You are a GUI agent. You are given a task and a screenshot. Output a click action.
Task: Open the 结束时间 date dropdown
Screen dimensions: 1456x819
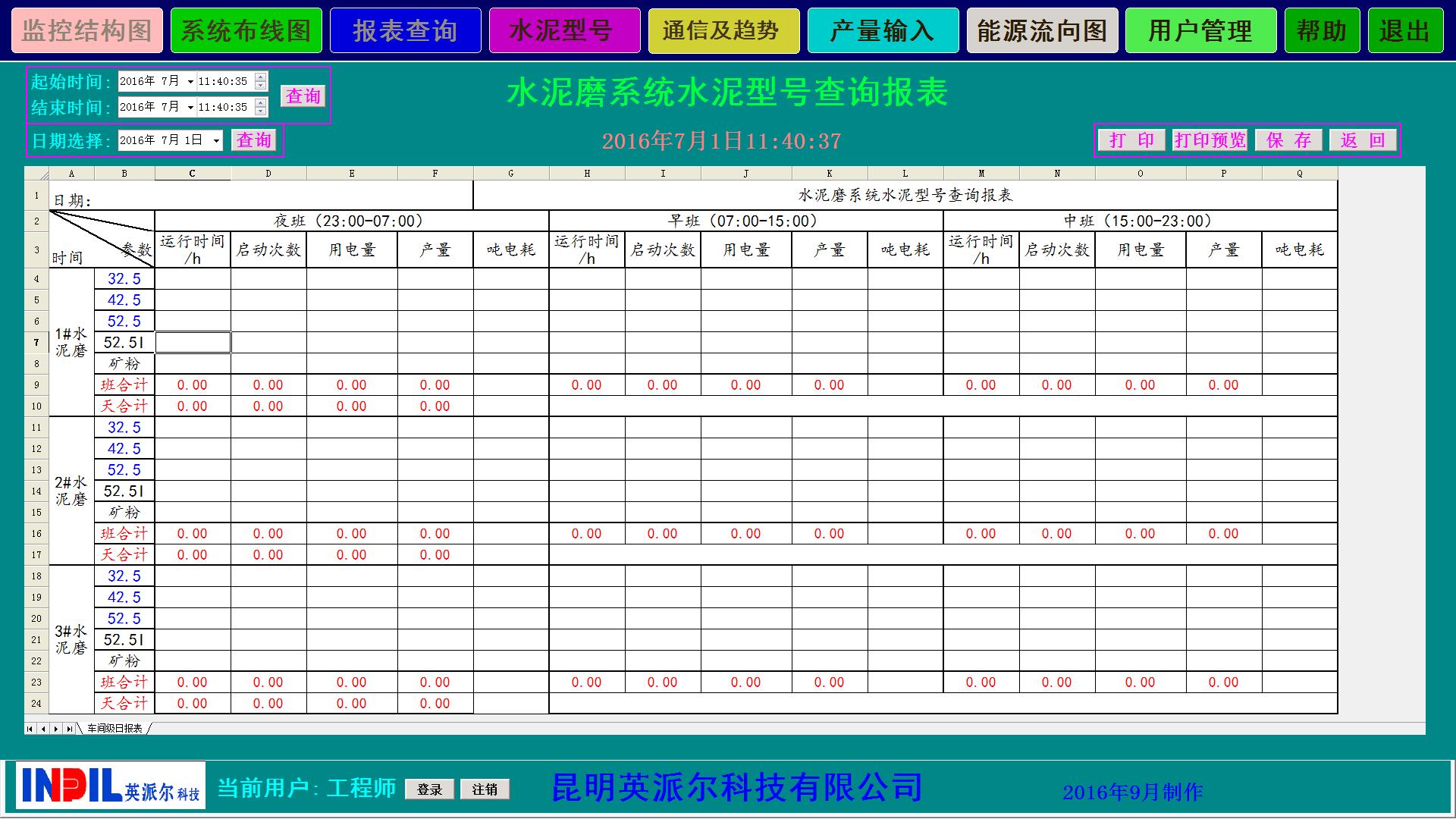tap(190, 107)
